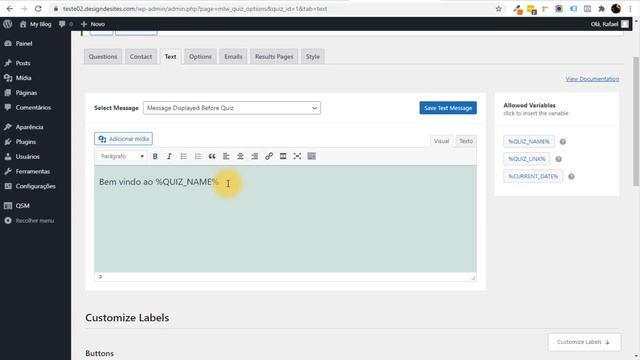Collapse sidebar with Recolher menu
This screenshot has width=640, height=360.
tap(36, 221)
